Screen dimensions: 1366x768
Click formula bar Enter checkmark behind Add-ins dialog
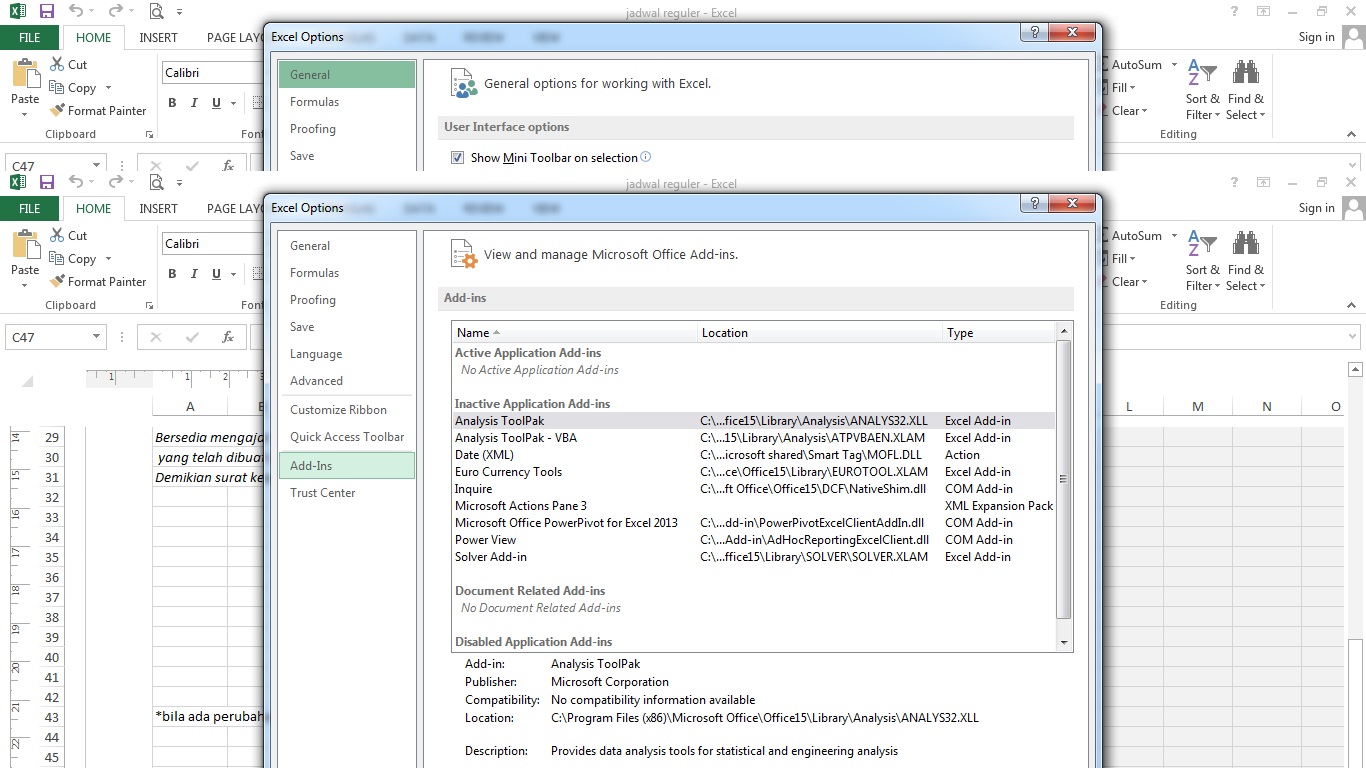click(192, 337)
